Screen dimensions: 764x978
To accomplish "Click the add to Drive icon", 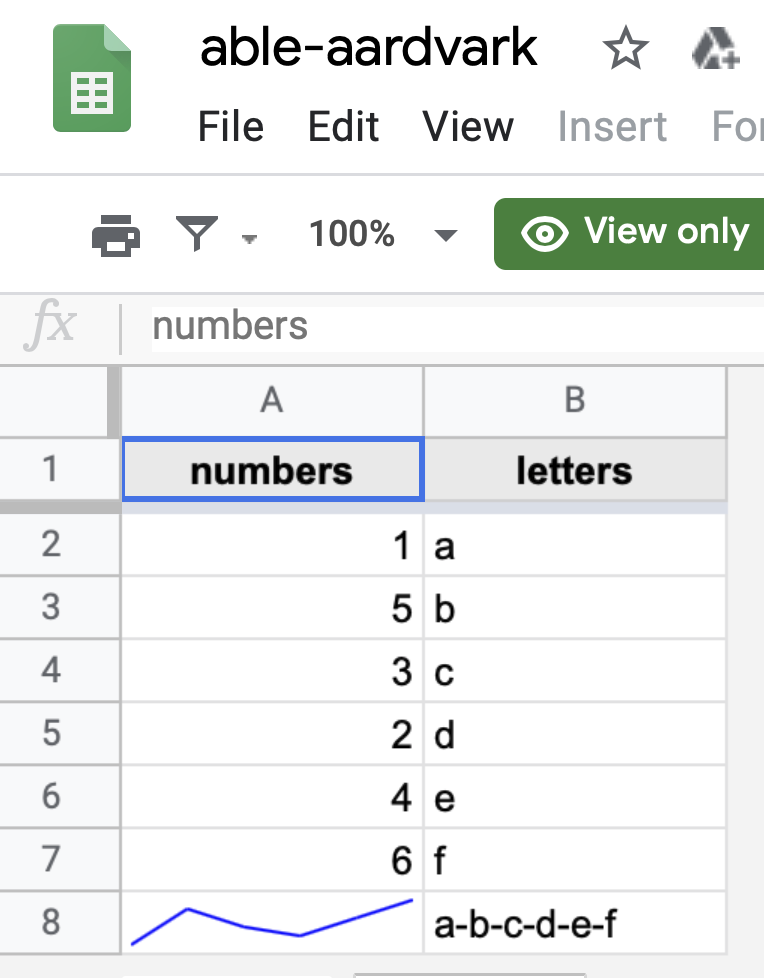I will (x=715, y=49).
